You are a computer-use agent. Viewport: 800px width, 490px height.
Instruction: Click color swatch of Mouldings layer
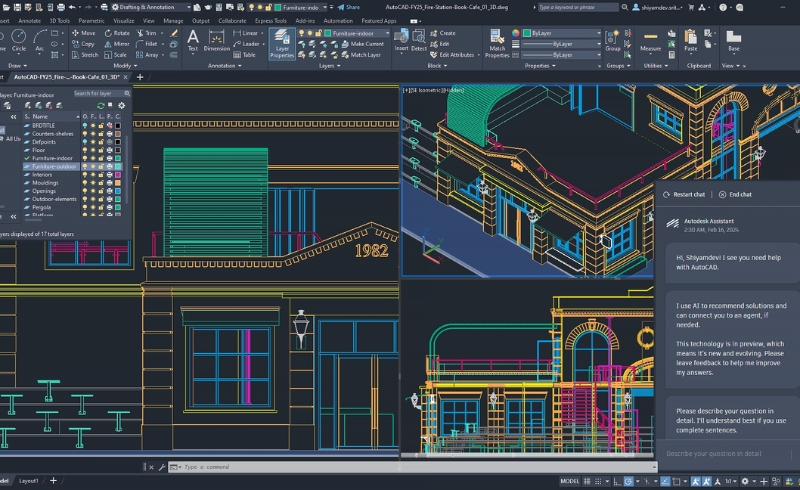(118, 183)
